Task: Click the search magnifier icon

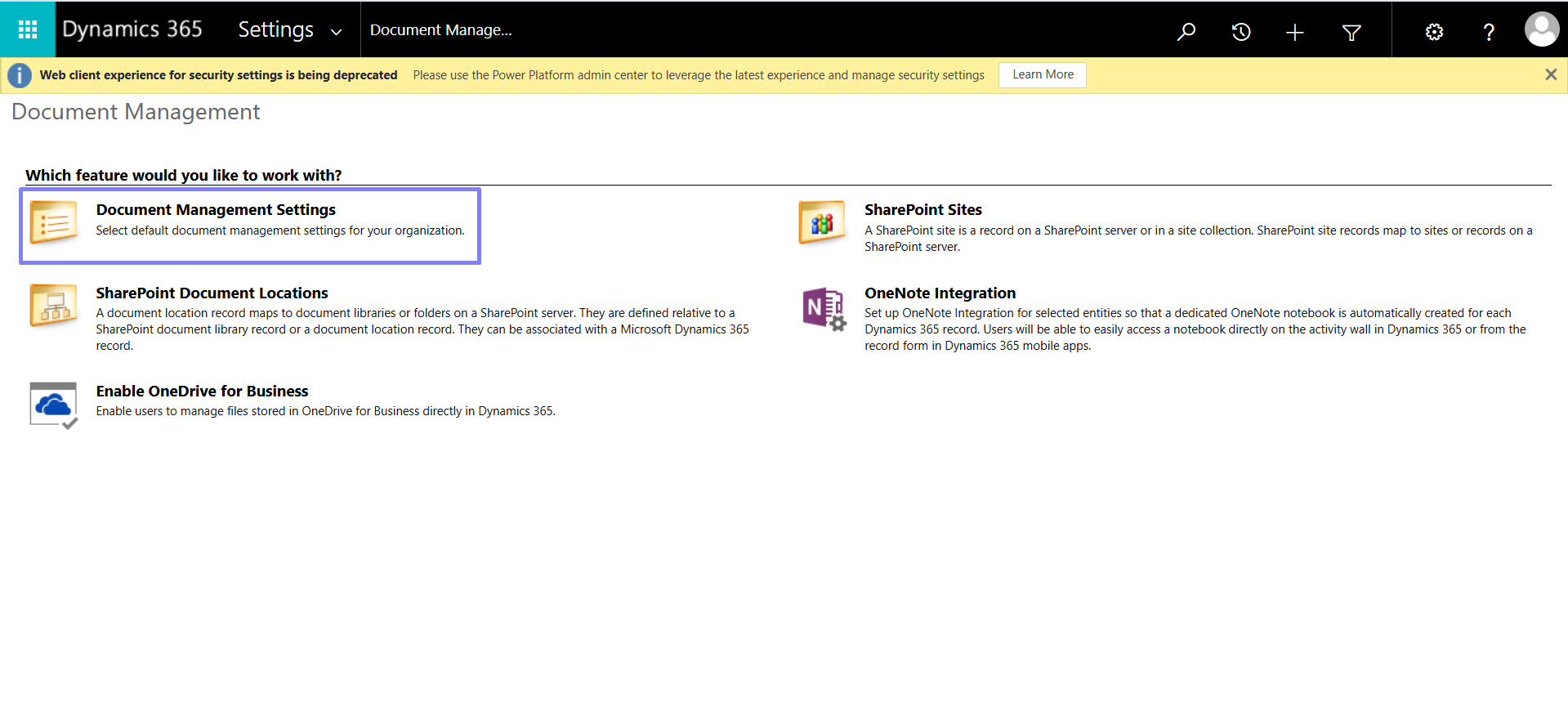Action: (1186, 31)
